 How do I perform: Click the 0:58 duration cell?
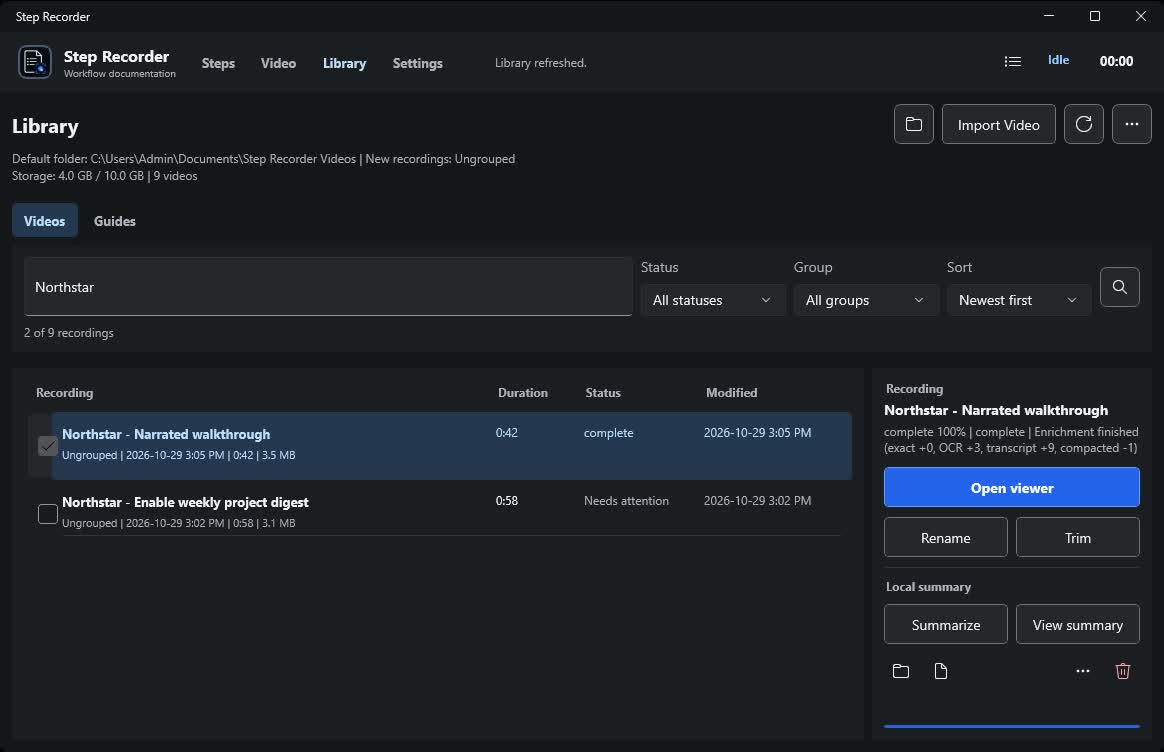tap(506, 501)
